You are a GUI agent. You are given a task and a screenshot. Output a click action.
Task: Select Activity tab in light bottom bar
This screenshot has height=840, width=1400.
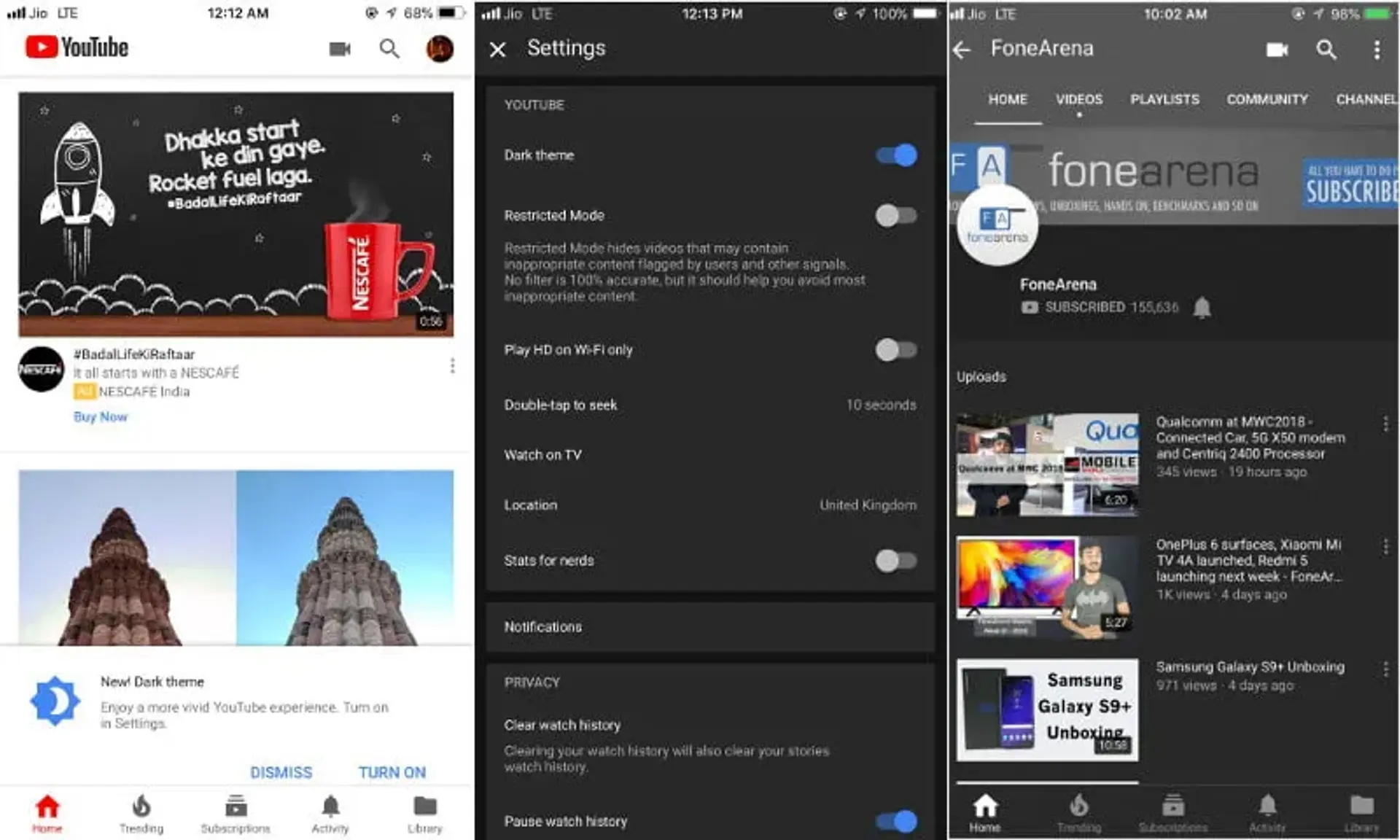coord(330,813)
